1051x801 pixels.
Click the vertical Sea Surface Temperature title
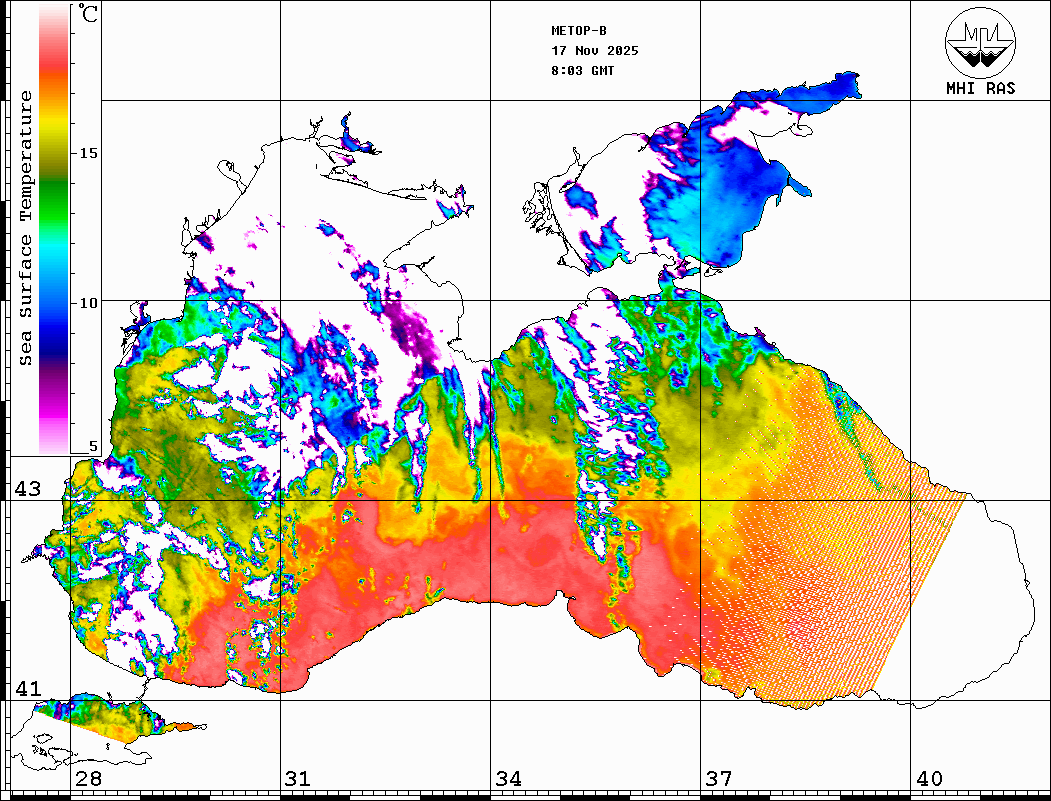click(x=26, y=228)
